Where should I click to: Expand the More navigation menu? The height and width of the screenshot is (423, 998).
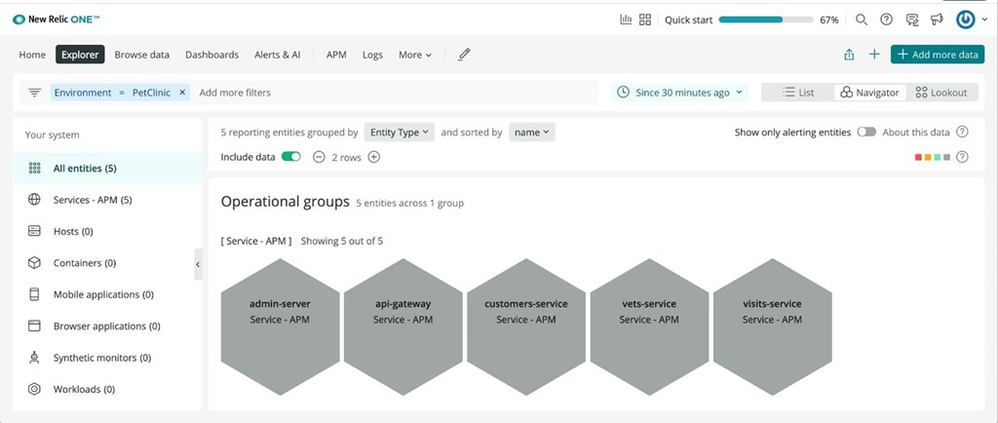[415, 55]
